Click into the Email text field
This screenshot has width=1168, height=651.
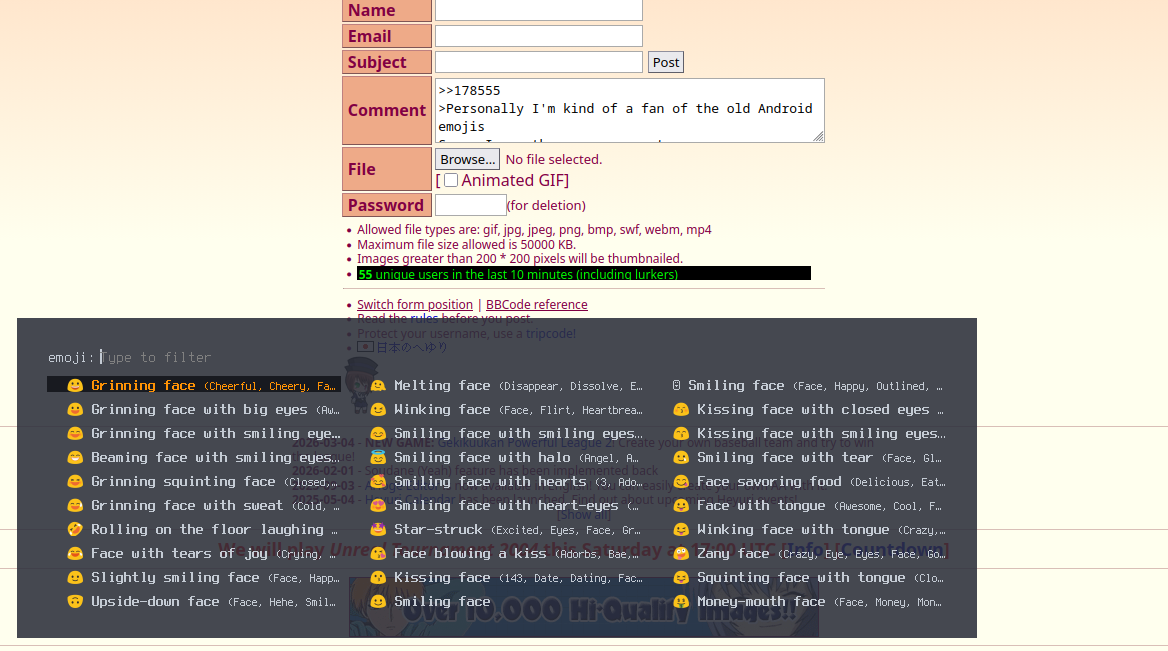(x=538, y=36)
